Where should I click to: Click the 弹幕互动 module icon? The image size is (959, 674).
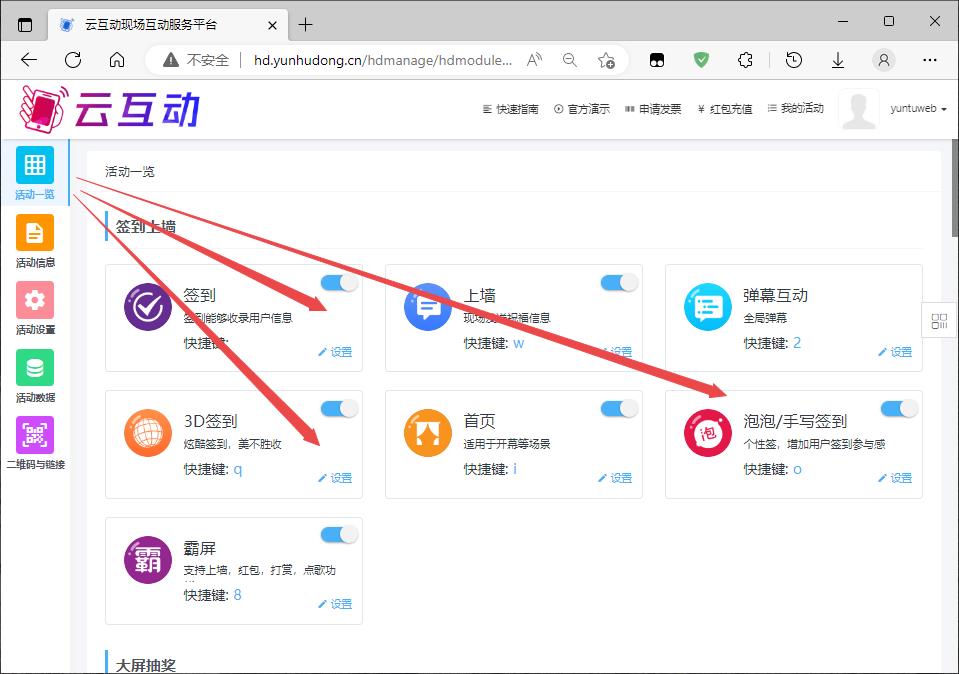click(x=708, y=307)
